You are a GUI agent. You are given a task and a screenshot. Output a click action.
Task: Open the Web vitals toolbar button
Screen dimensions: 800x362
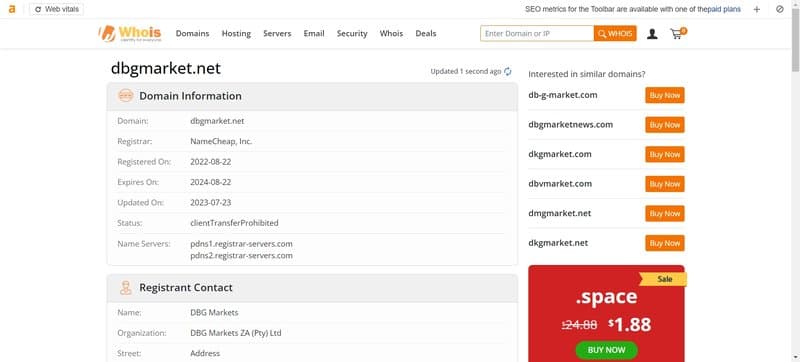point(56,9)
